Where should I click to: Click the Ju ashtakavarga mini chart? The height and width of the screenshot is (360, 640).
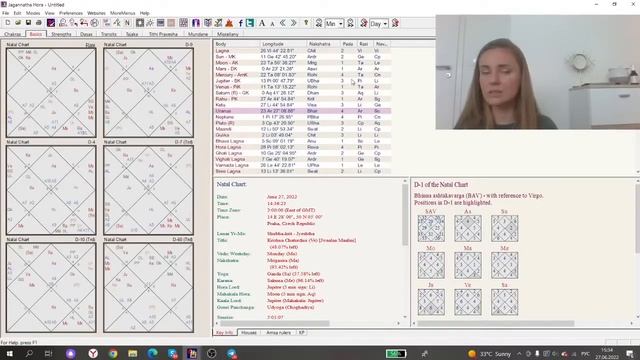point(431,302)
